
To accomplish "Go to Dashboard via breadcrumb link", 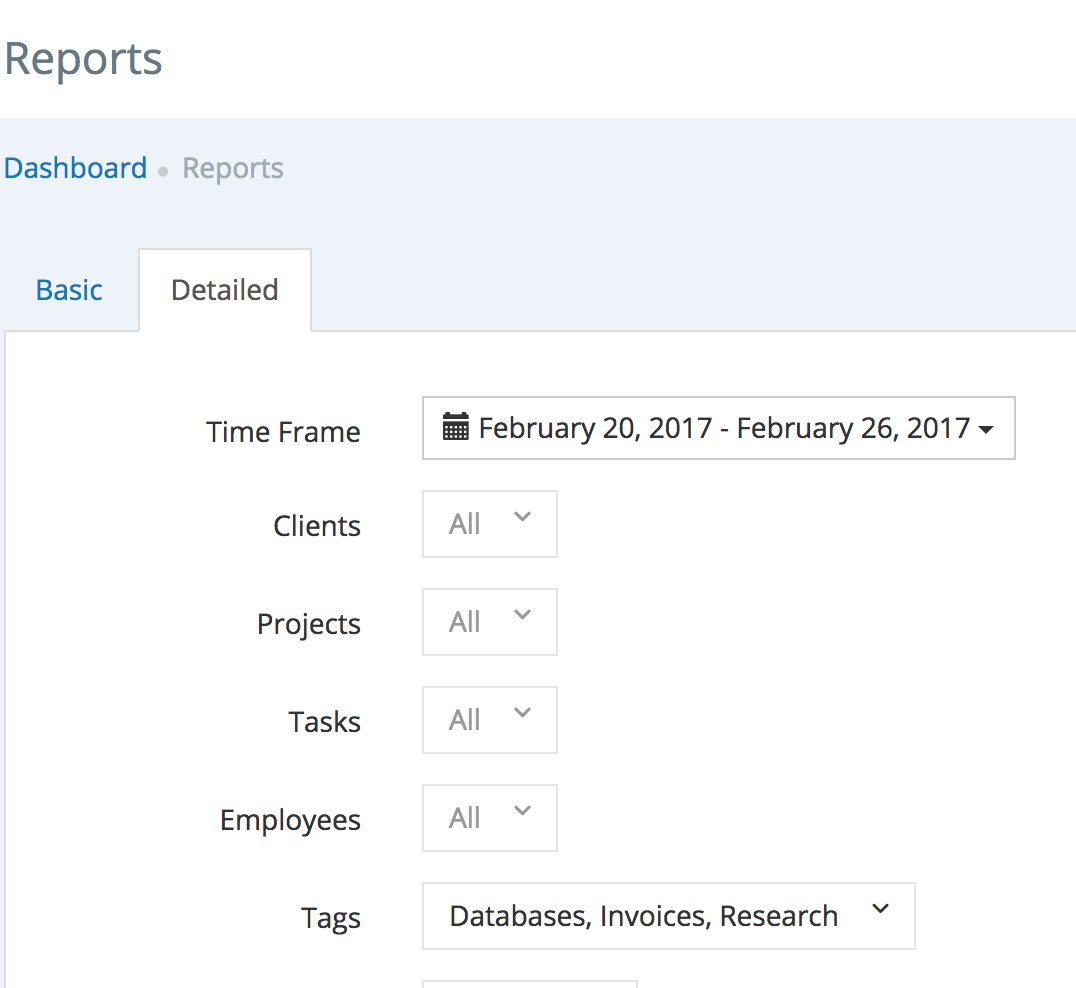I will [76, 168].
